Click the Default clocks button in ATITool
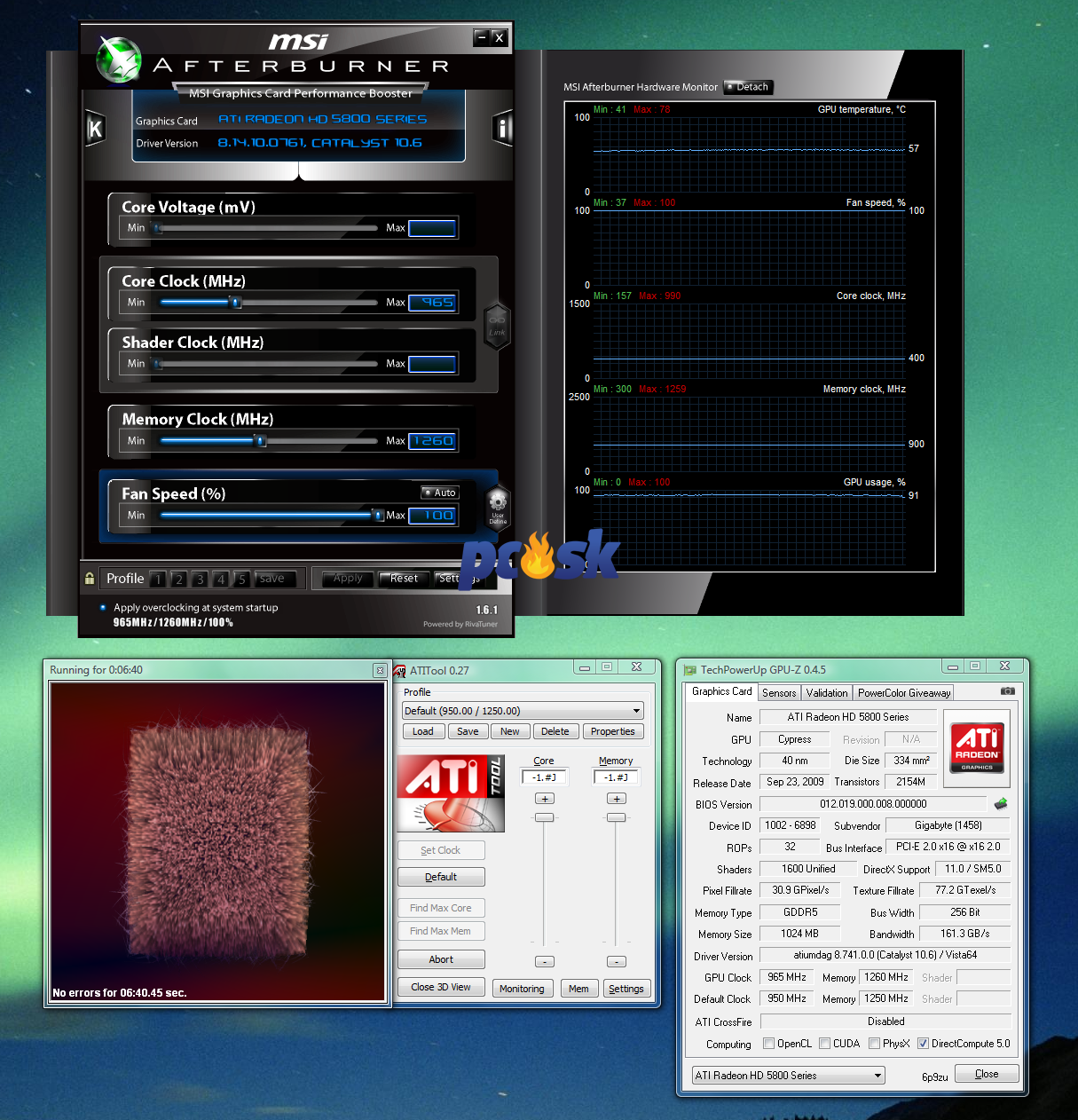This screenshot has width=1078, height=1120. [x=441, y=877]
